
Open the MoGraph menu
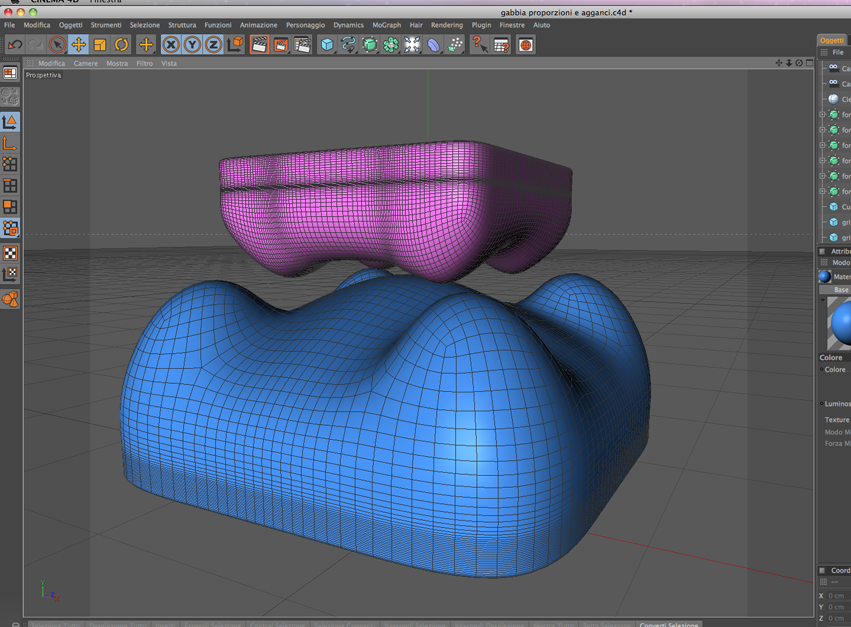click(386, 25)
